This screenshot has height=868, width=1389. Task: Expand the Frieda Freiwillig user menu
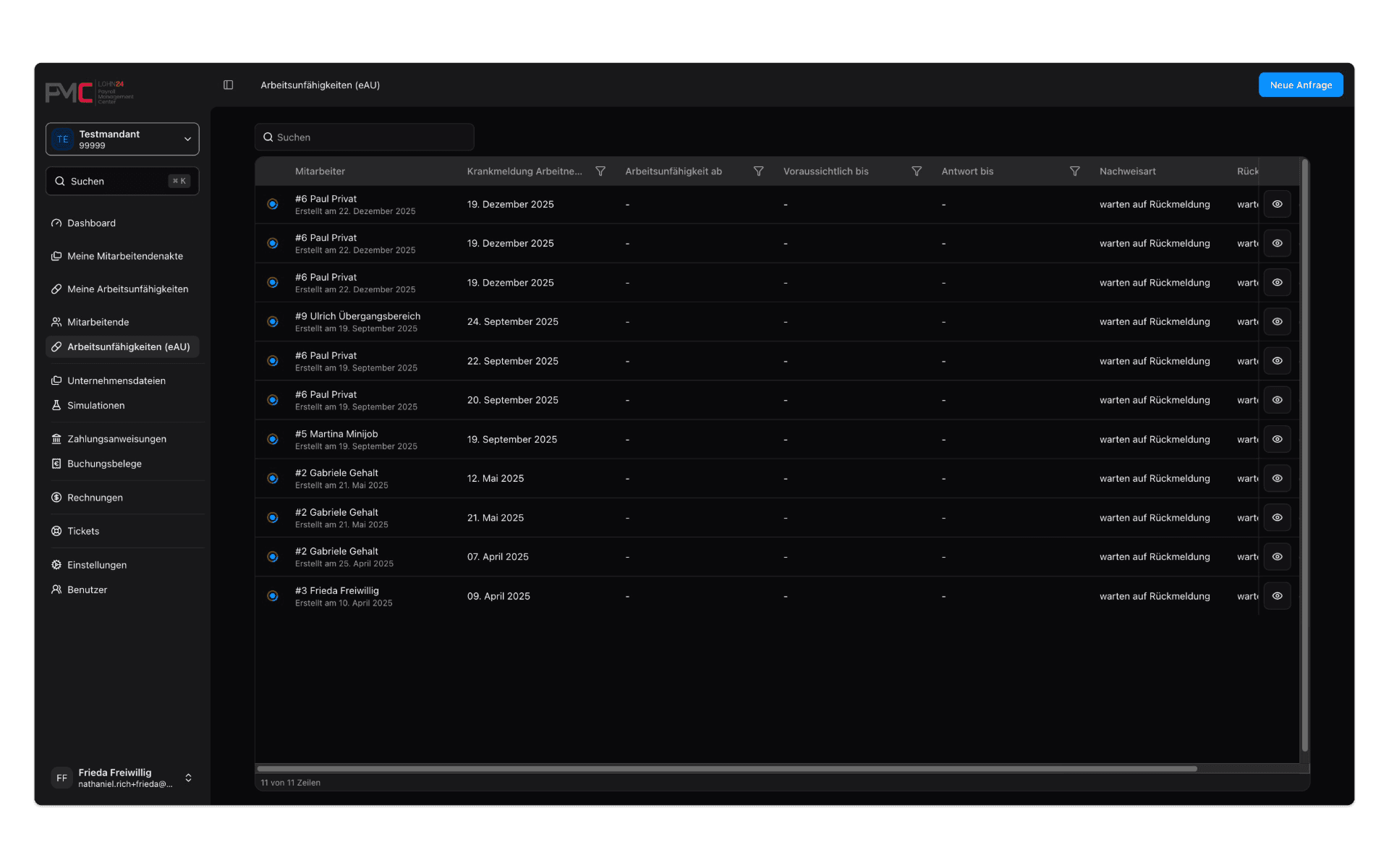point(122,778)
